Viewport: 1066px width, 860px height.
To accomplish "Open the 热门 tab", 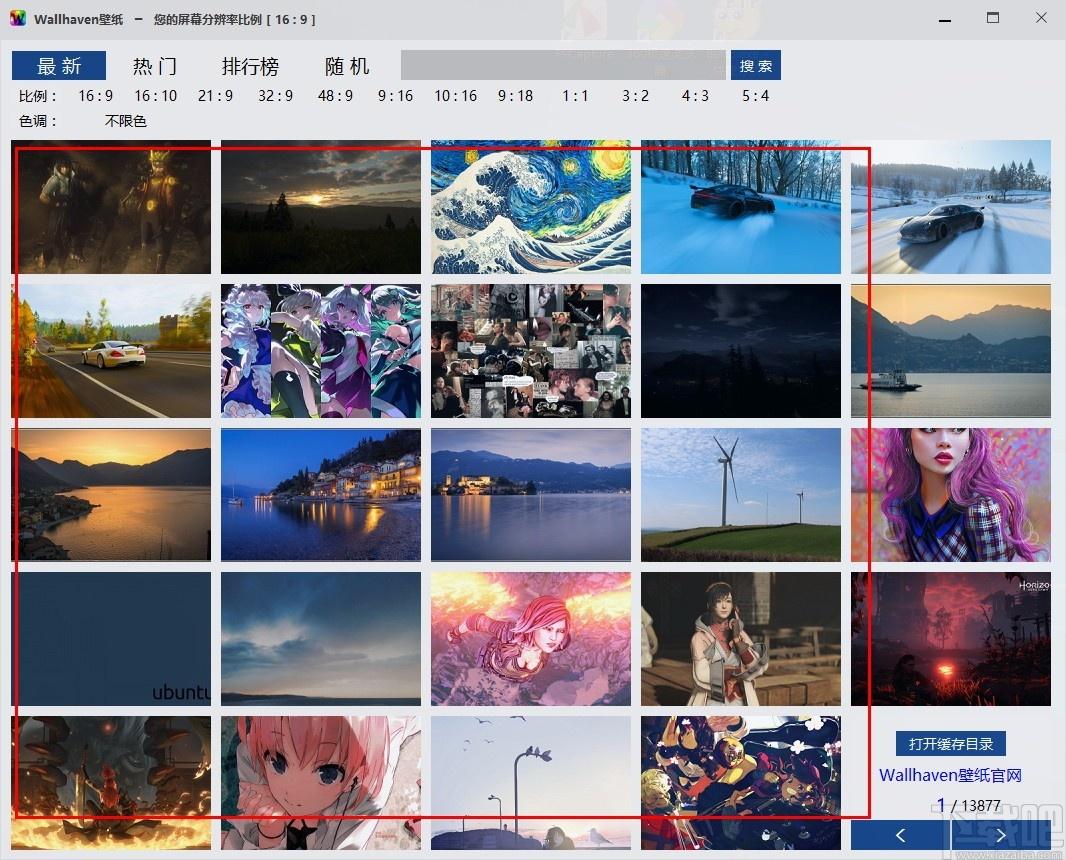I will tap(155, 66).
